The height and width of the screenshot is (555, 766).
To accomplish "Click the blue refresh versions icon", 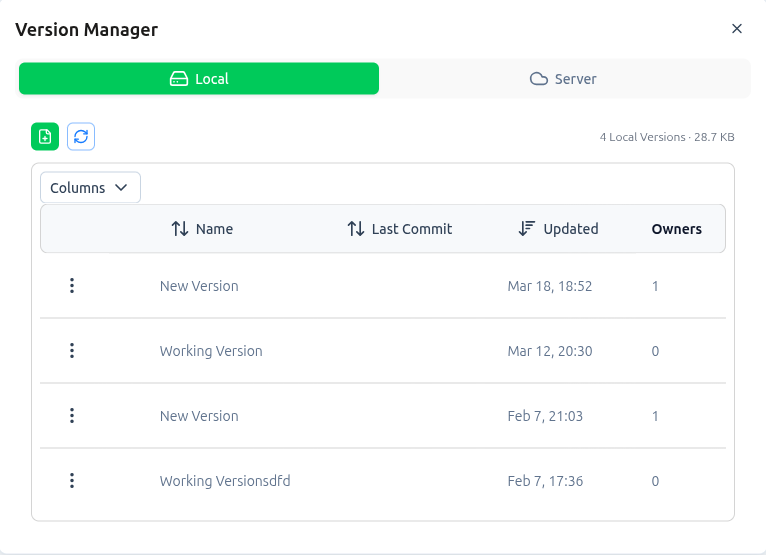I will 81,137.
